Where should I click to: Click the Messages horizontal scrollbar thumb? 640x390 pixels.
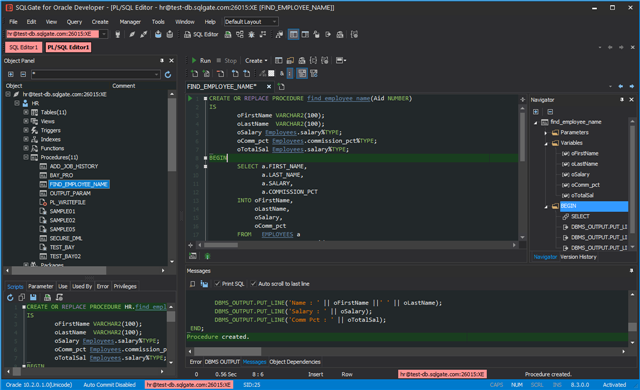pyautogui.click(x=227, y=351)
